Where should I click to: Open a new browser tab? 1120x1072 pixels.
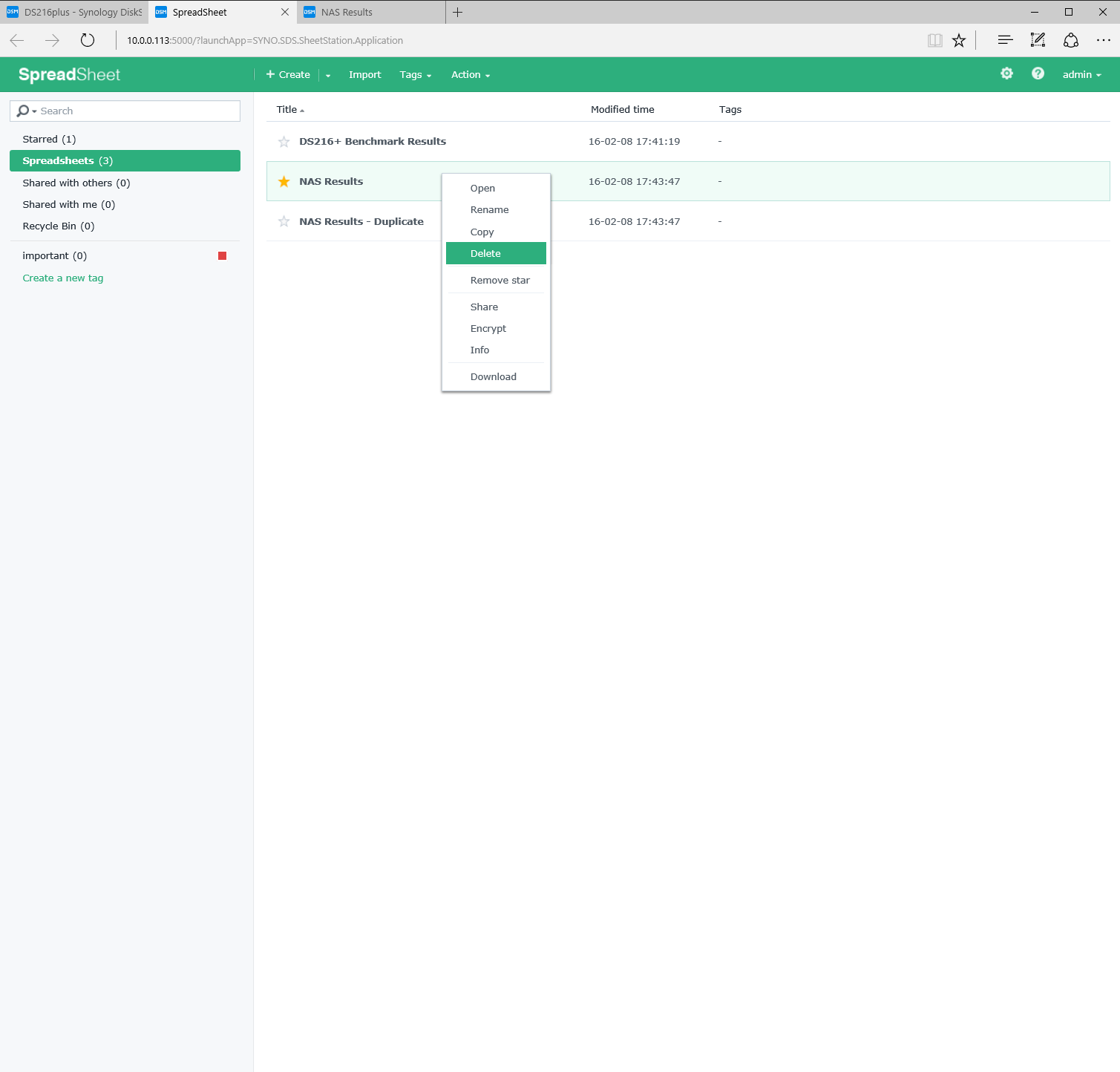[458, 12]
